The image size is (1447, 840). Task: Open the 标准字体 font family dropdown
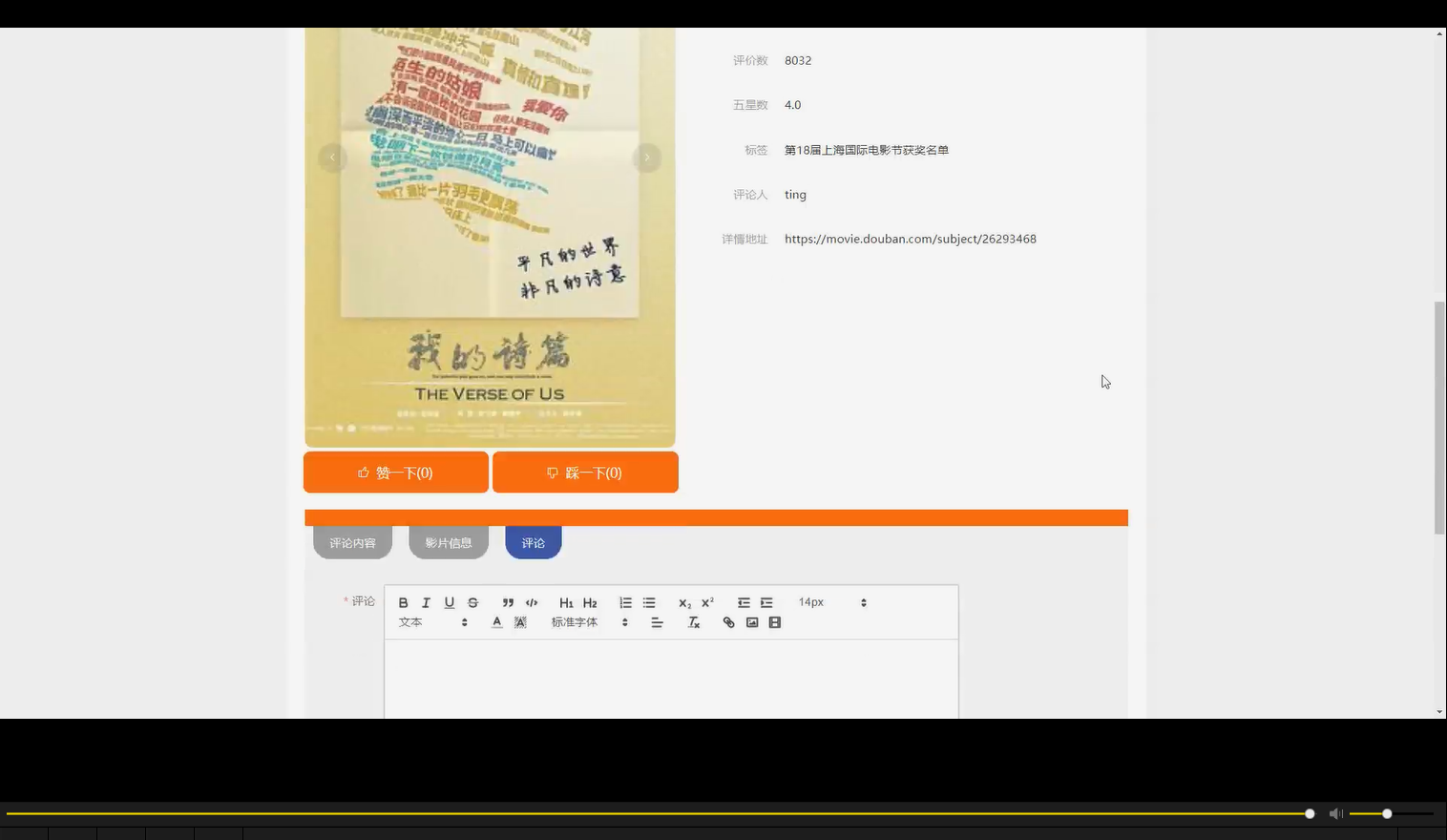coord(590,622)
